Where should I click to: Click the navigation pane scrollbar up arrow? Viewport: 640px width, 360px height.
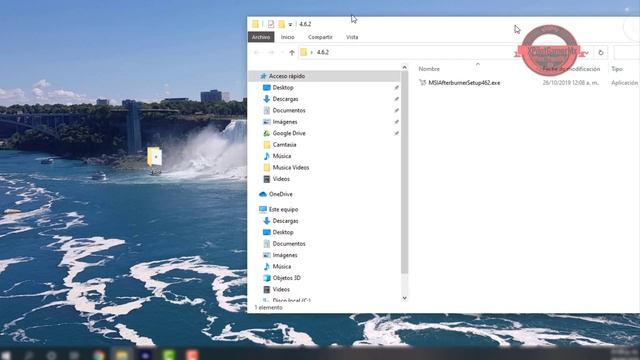coord(404,67)
